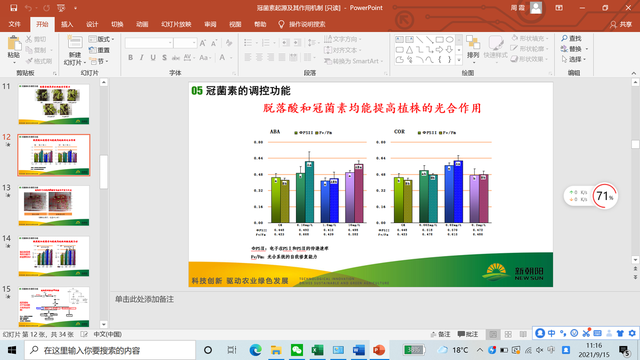Select slide 11 thumbnail

53,104
